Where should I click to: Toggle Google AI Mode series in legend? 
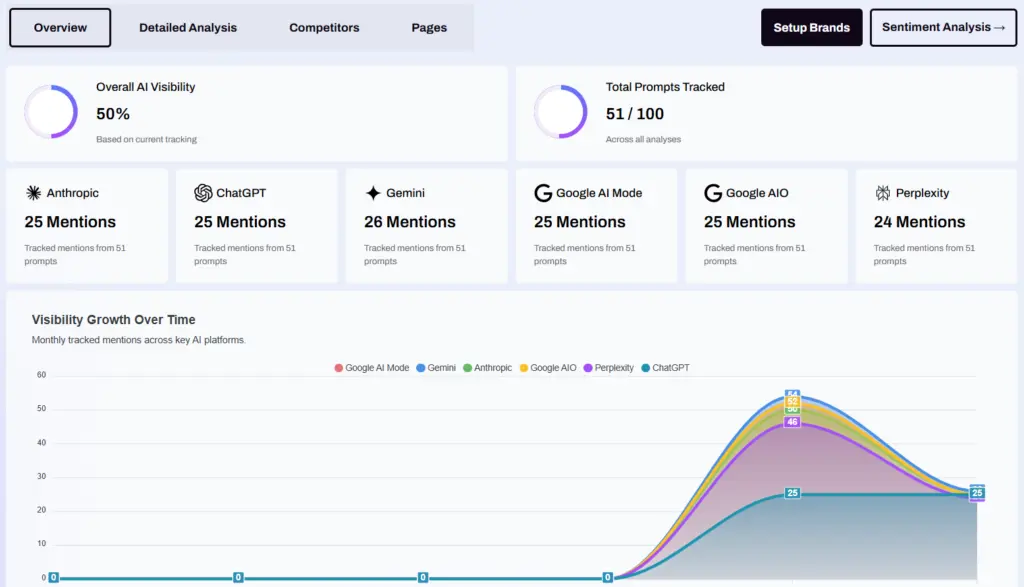(x=371, y=368)
